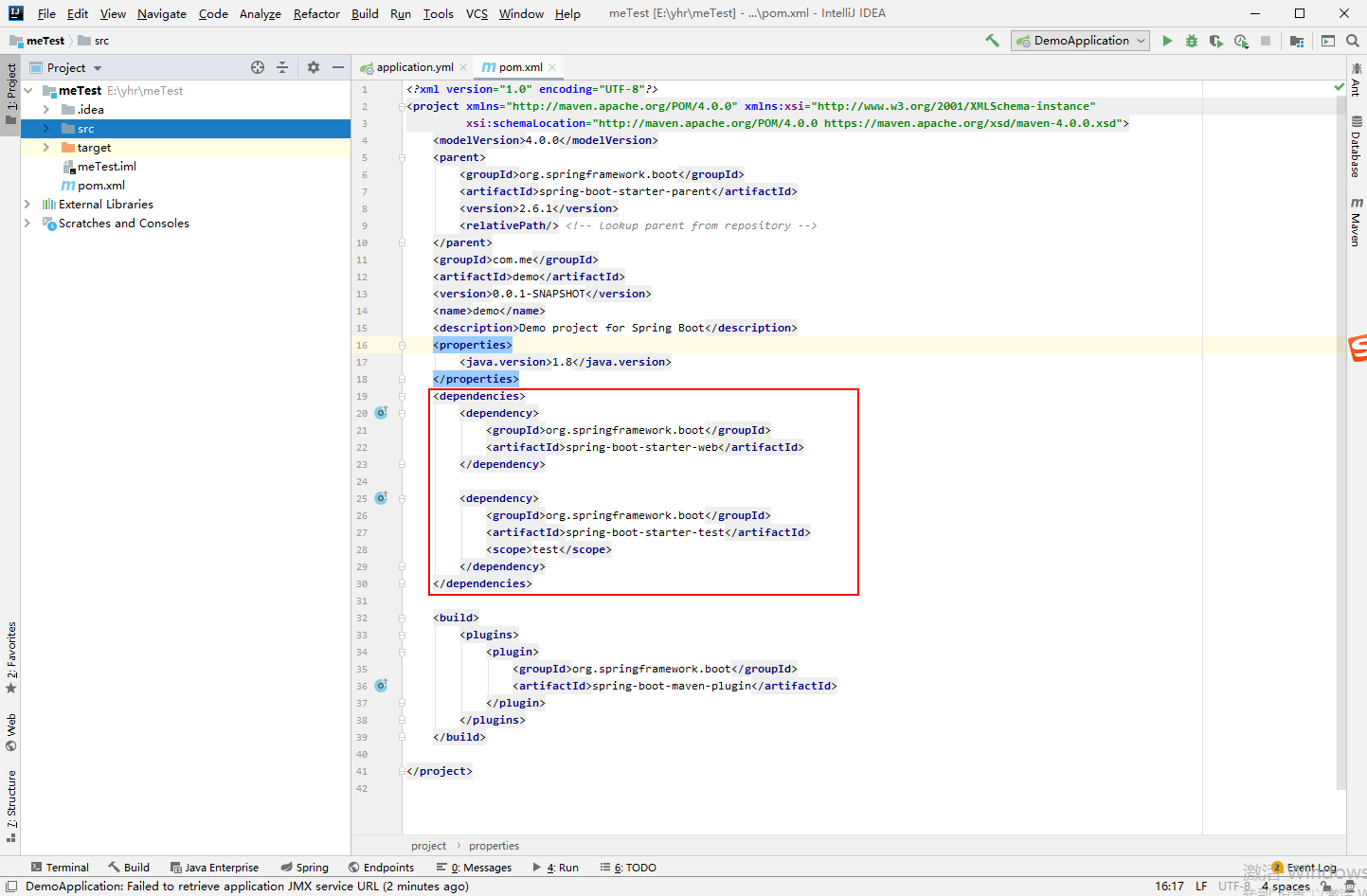Image resolution: width=1367 pixels, height=896 pixels.
Task: Toggle the 1: Project side tab
Action: (11, 94)
